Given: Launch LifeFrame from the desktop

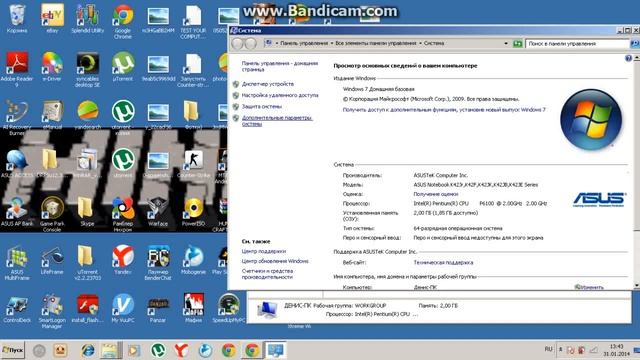Looking at the screenshot, I should pos(52,260).
